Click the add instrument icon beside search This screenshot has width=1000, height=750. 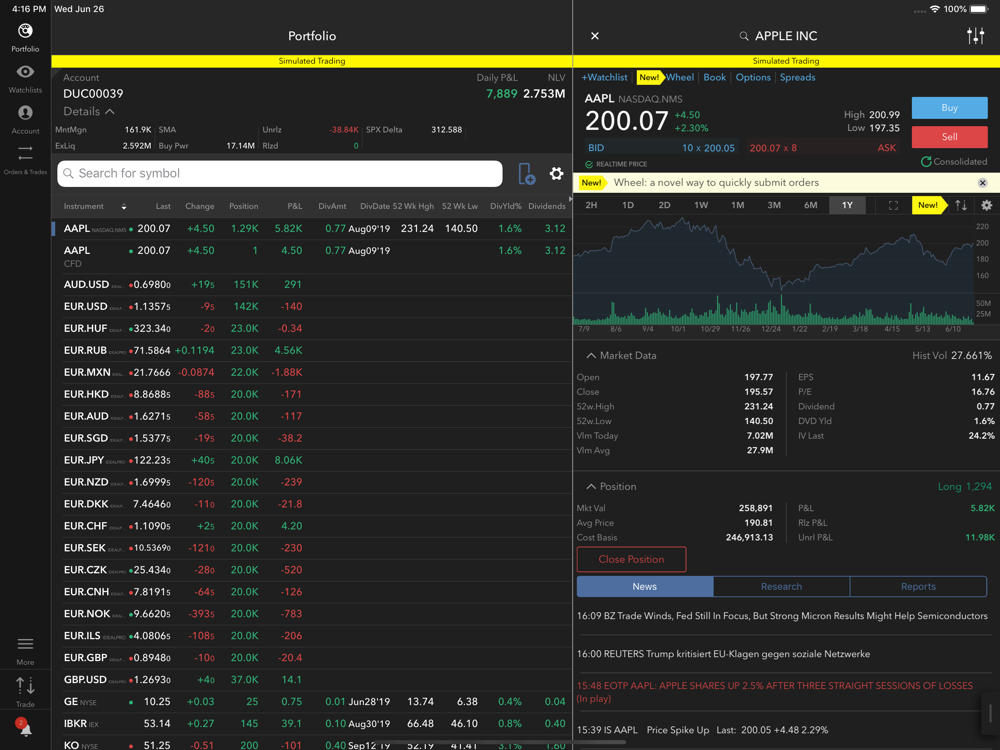pos(527,174)
